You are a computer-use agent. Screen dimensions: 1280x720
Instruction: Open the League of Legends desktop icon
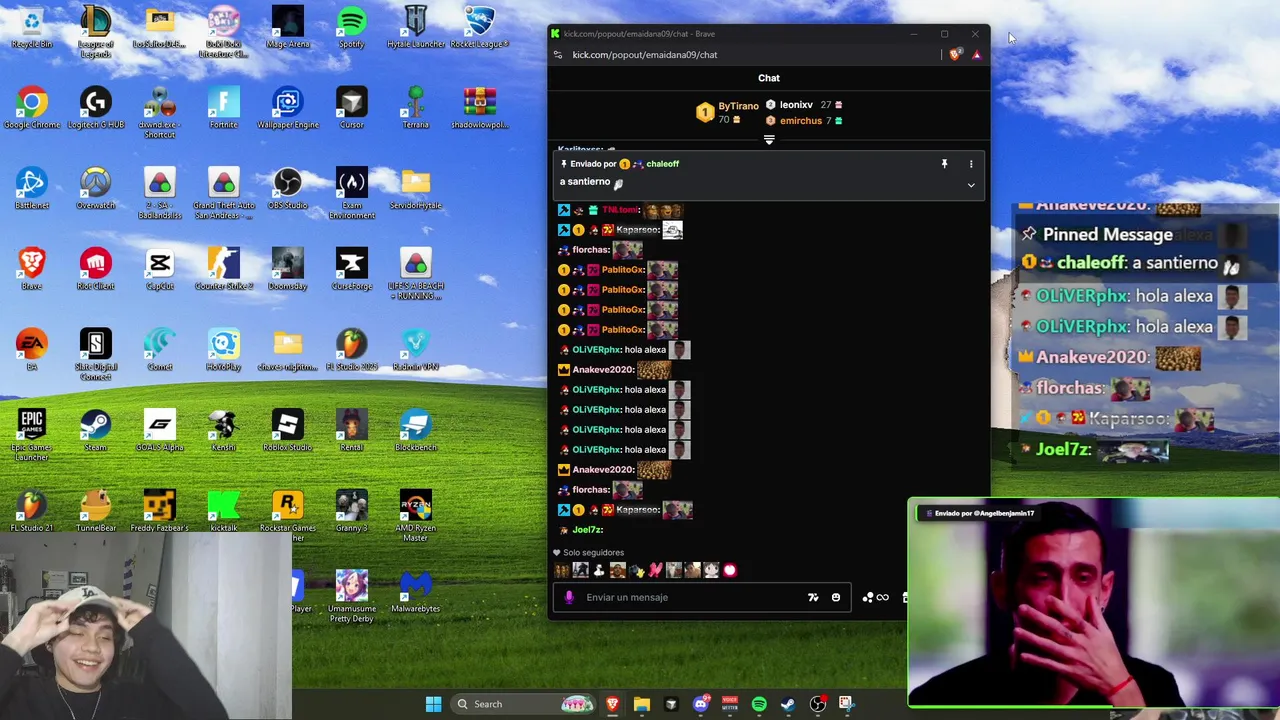tap(95, 31)
